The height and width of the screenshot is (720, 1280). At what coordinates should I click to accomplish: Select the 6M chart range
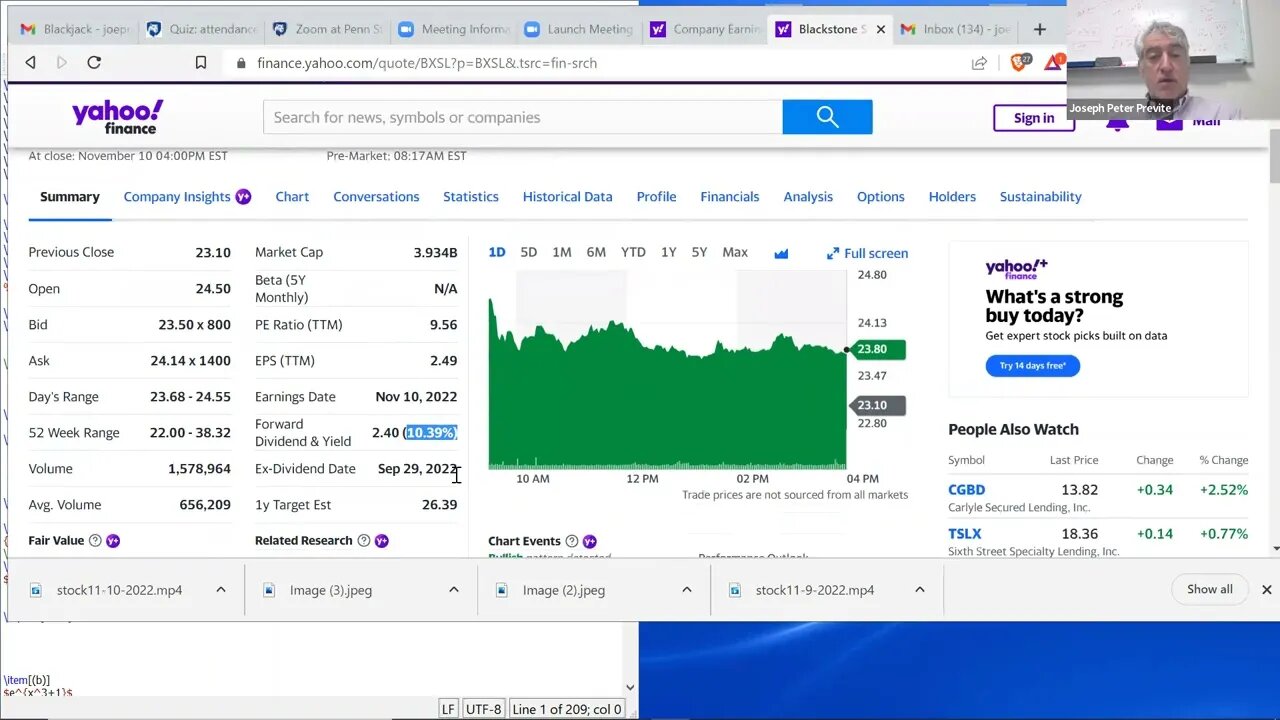tap(596, 252)
